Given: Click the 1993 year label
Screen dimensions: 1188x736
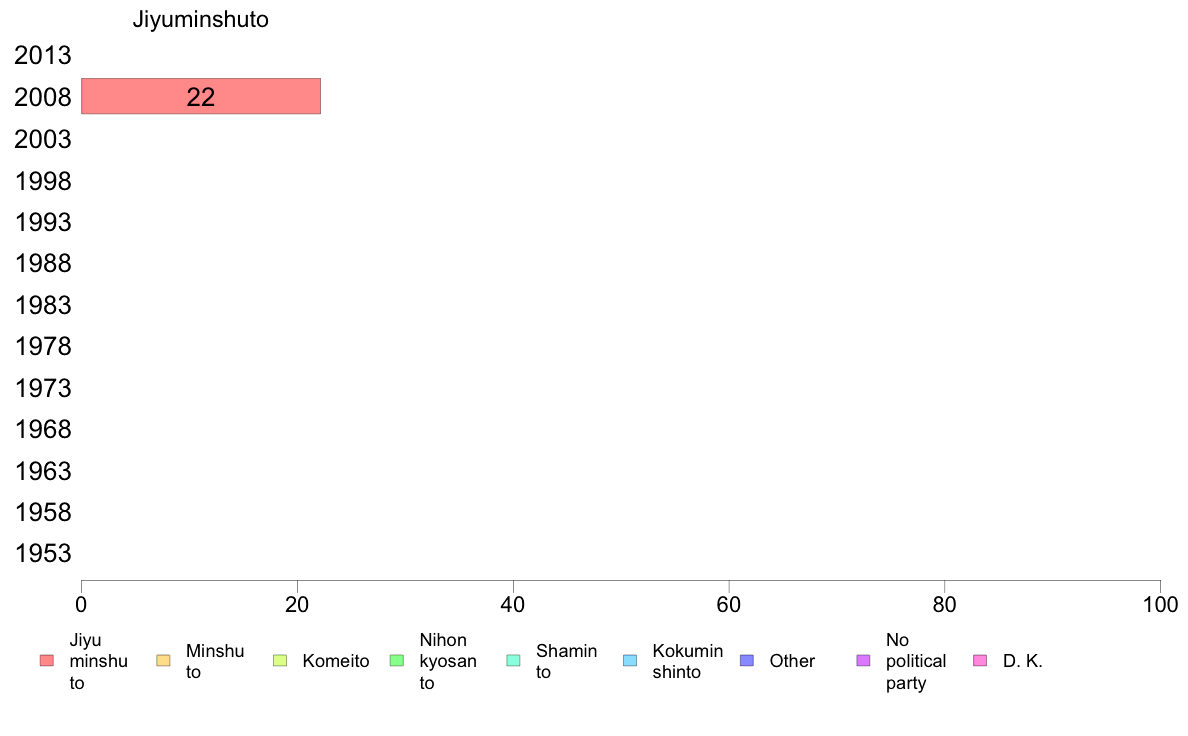Looking at the screenshot, I should (x=43, y=222).
